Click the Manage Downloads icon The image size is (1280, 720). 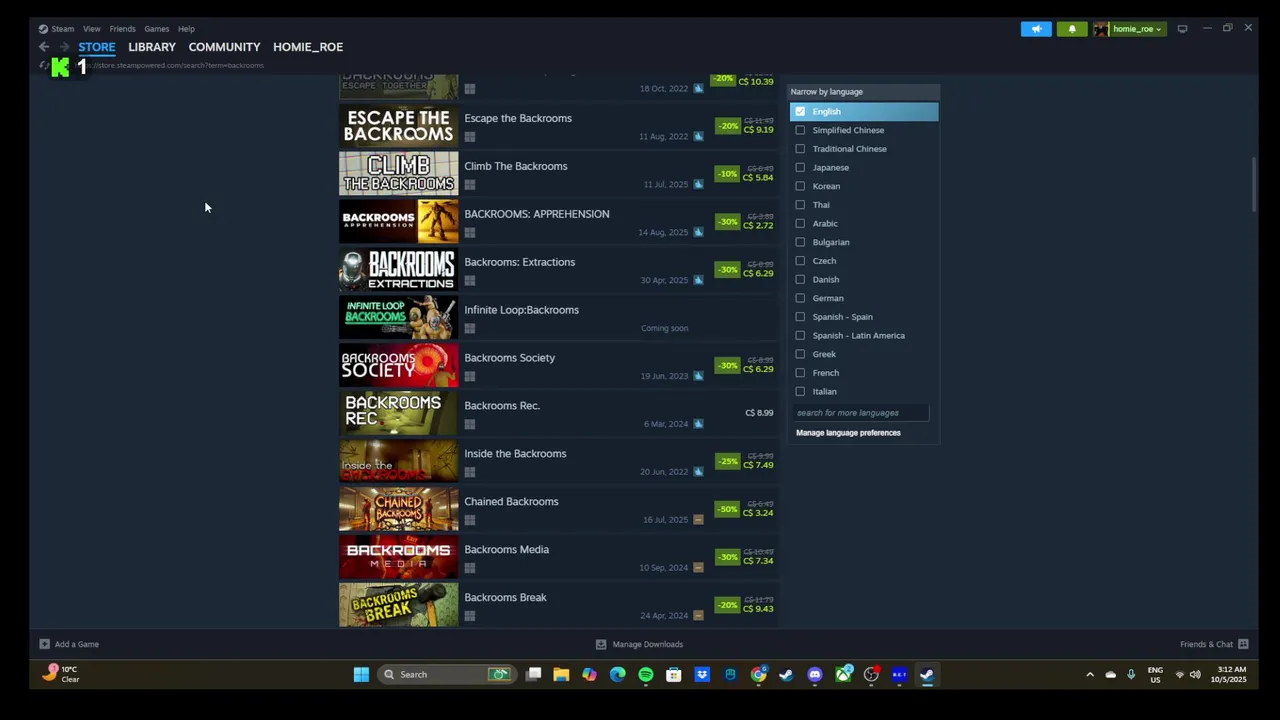tap(601, 644)
